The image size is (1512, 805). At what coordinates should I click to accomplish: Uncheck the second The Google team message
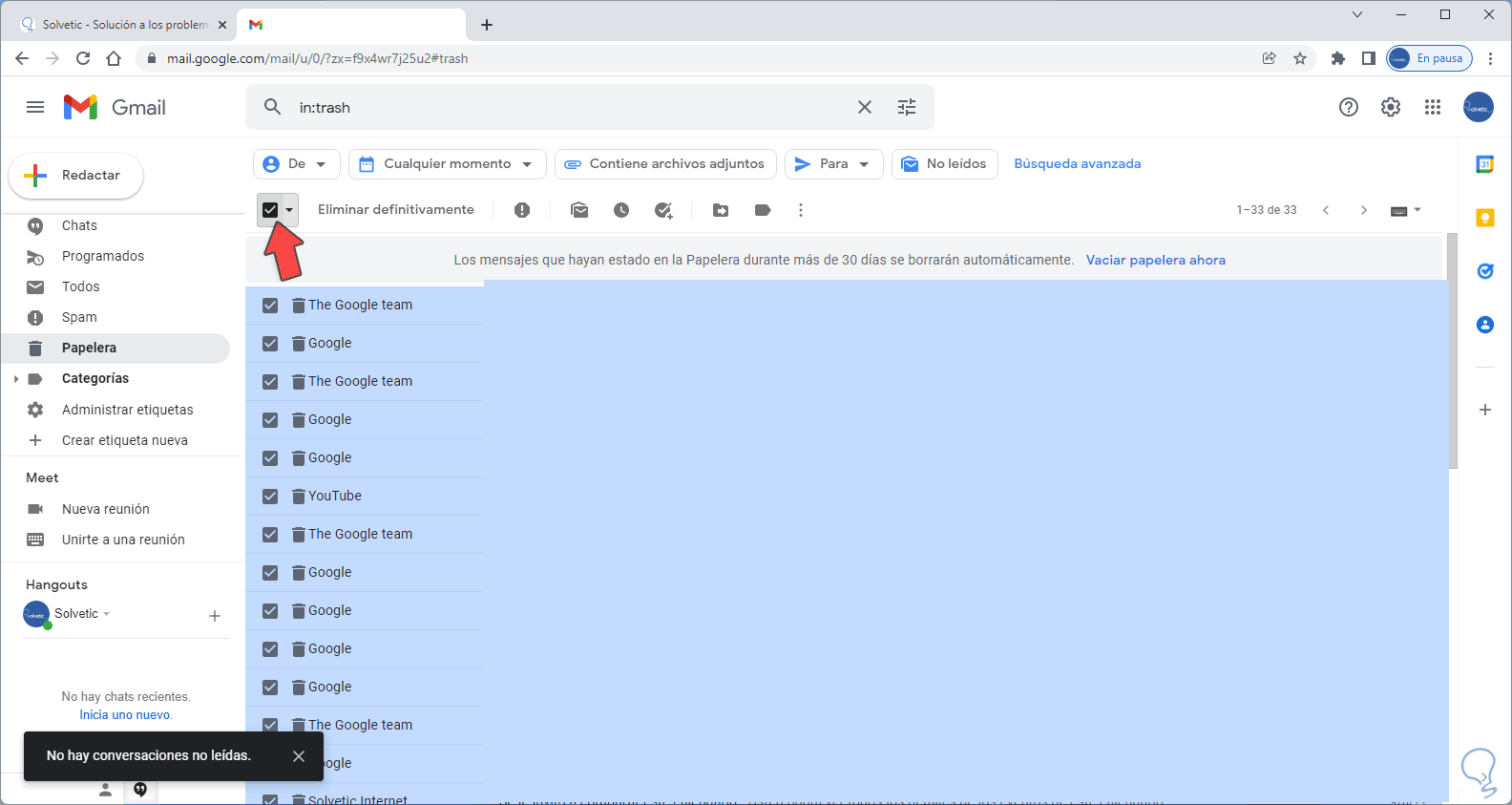coord(270,382)
